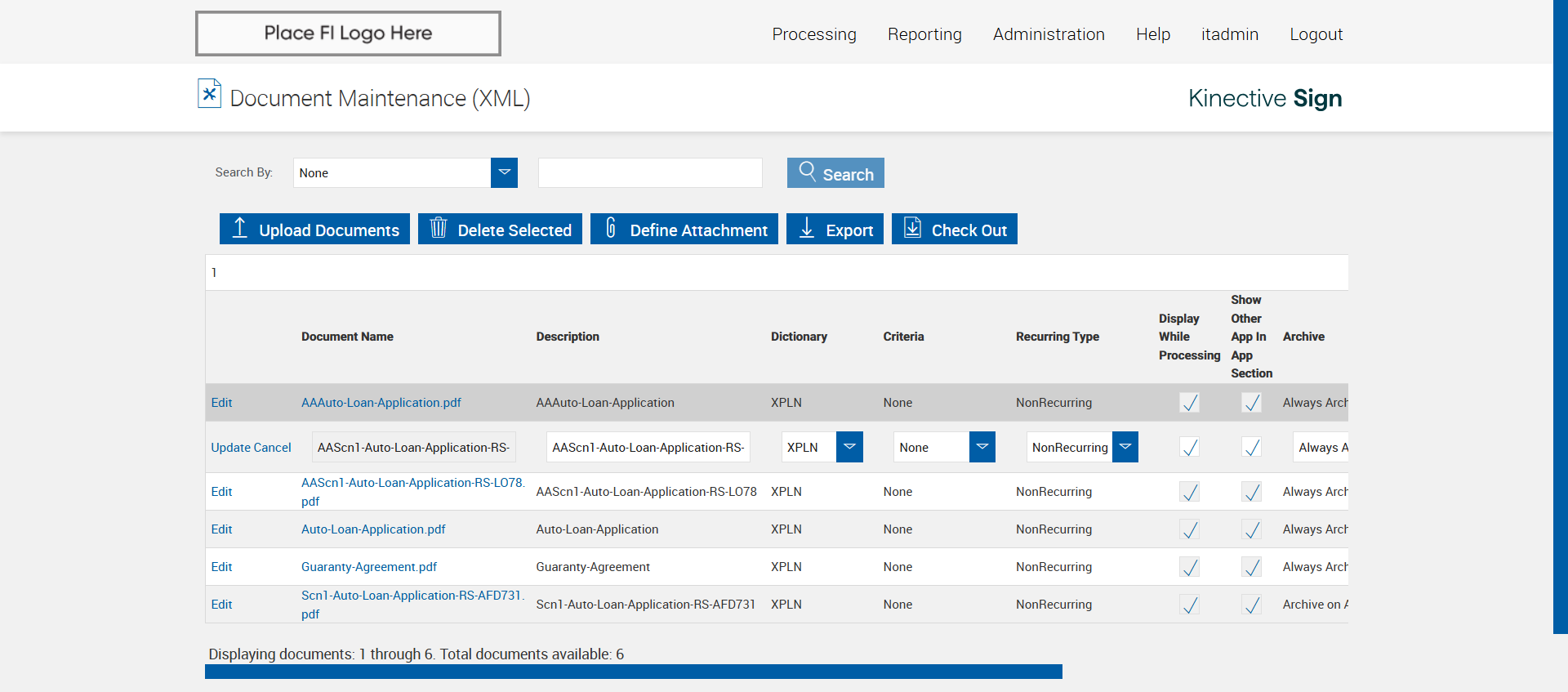Toggle Display While Processing for AAScn1-Auto-Loan-Application-RS-LO78

(1190, 492)
